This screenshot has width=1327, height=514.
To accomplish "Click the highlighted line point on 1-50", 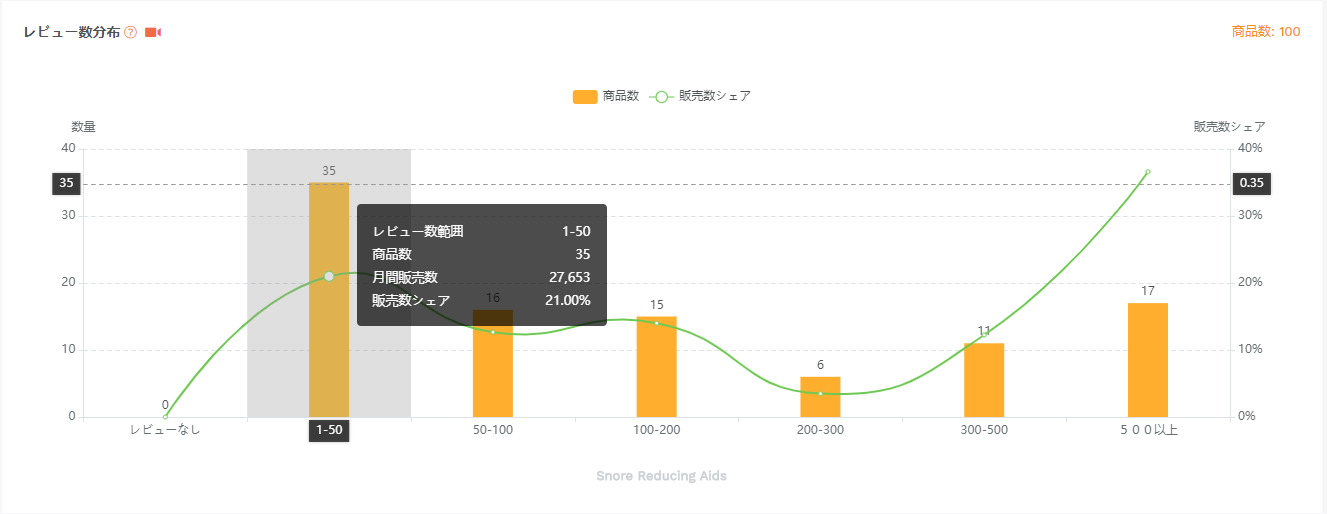I will [329, 276].
